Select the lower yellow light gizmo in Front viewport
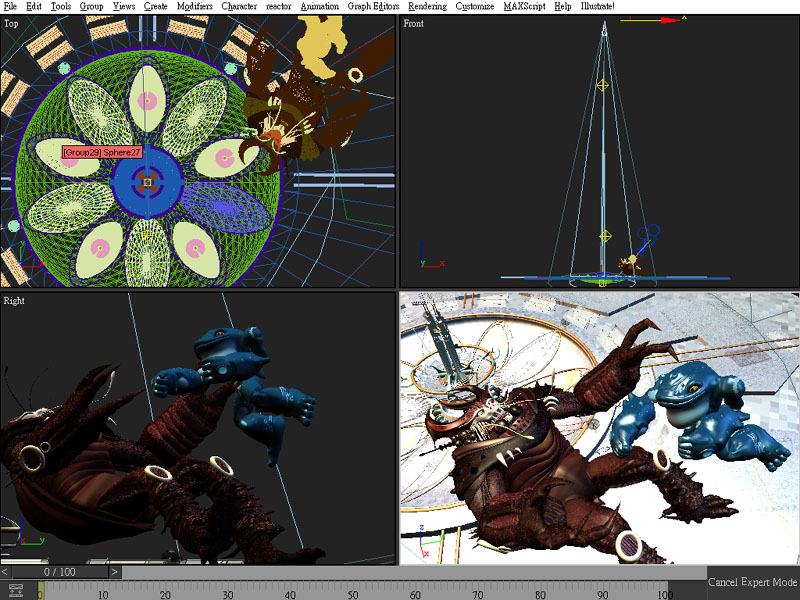The height and width of the screenshot is (600, 800). coord(605,236)
